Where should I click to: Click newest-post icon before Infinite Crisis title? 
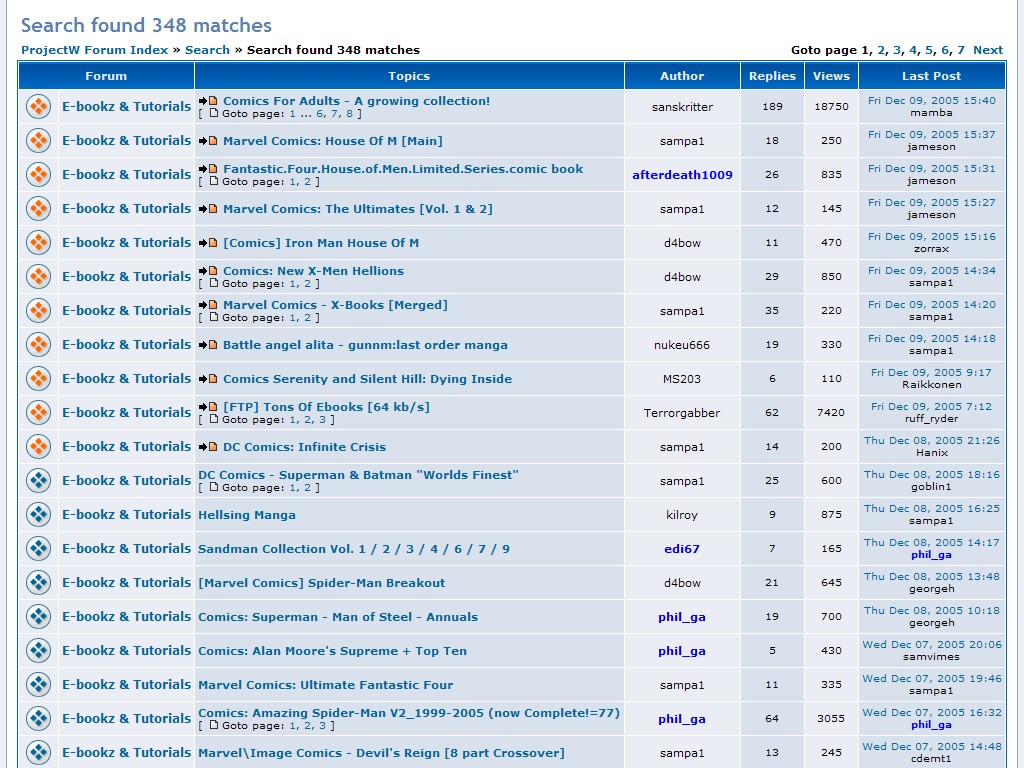click(208, 447)
